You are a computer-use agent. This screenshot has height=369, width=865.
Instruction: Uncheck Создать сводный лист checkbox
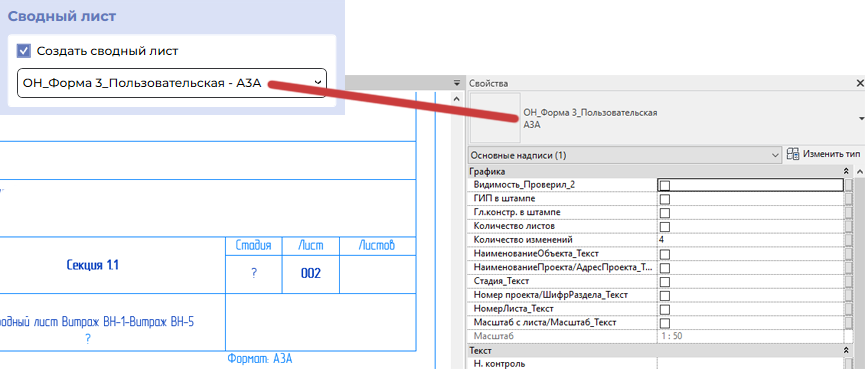pyautogui.click(x=24, y=51)
